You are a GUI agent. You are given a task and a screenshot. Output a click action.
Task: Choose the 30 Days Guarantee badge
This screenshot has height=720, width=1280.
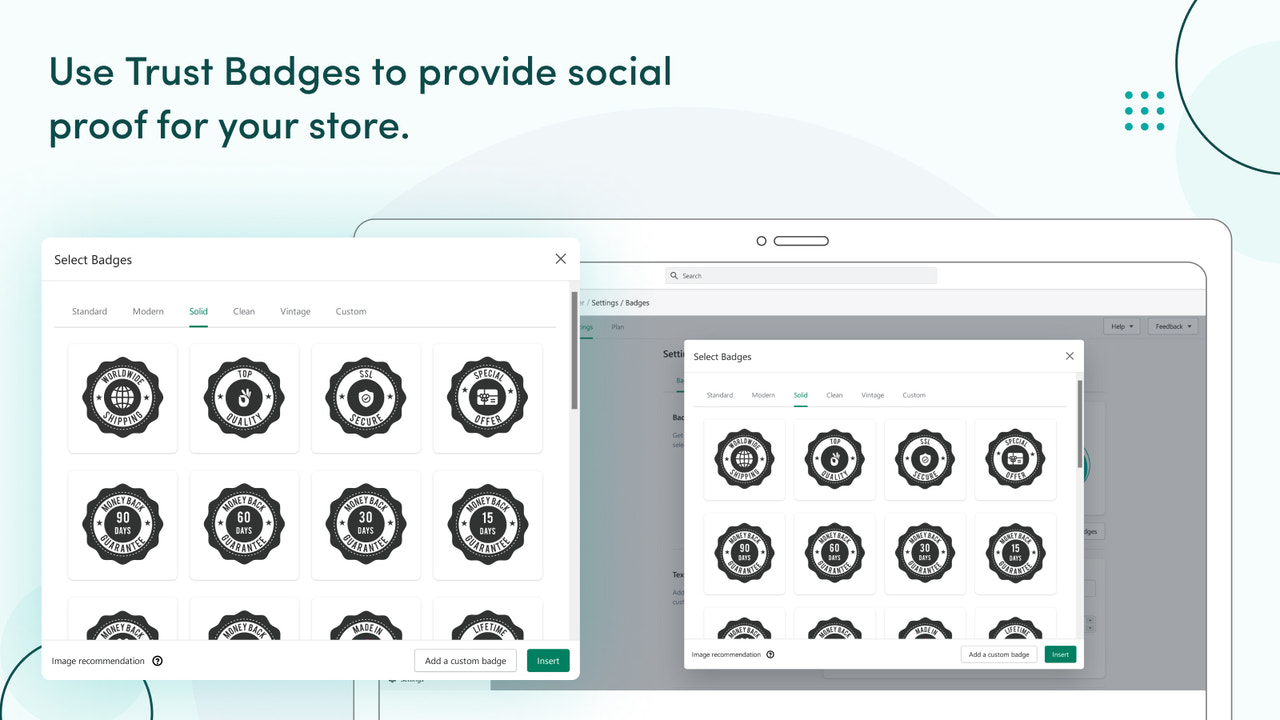coord(366,524)
